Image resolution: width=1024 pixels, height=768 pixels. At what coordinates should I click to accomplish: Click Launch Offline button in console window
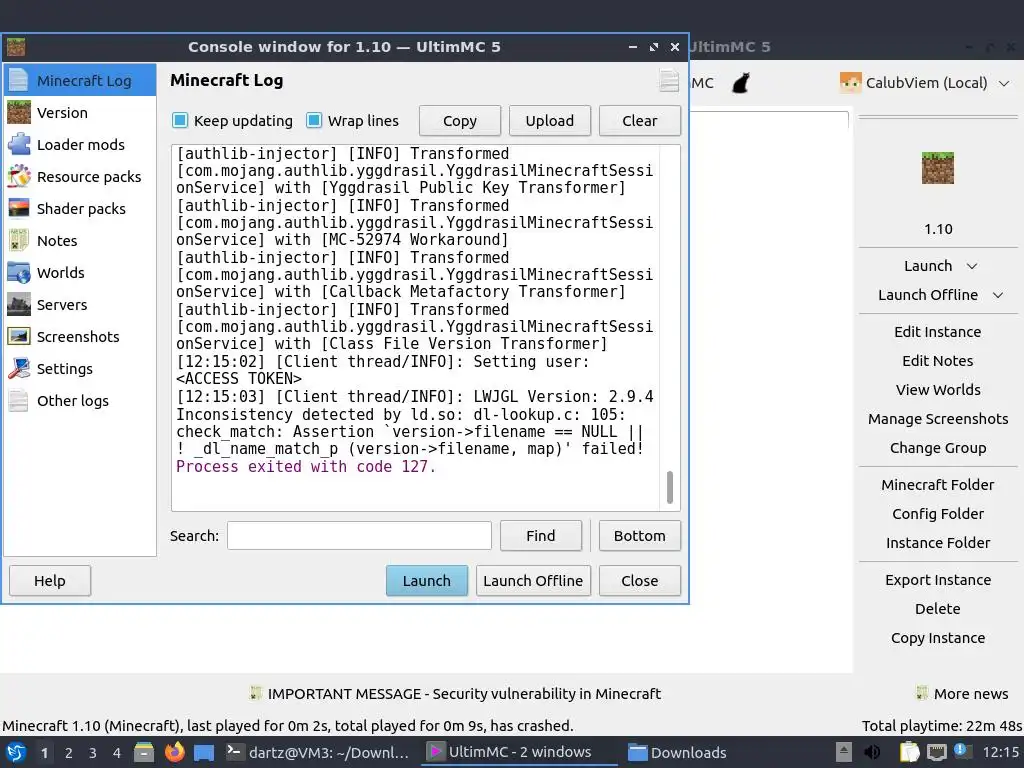(x=533, y=581)
